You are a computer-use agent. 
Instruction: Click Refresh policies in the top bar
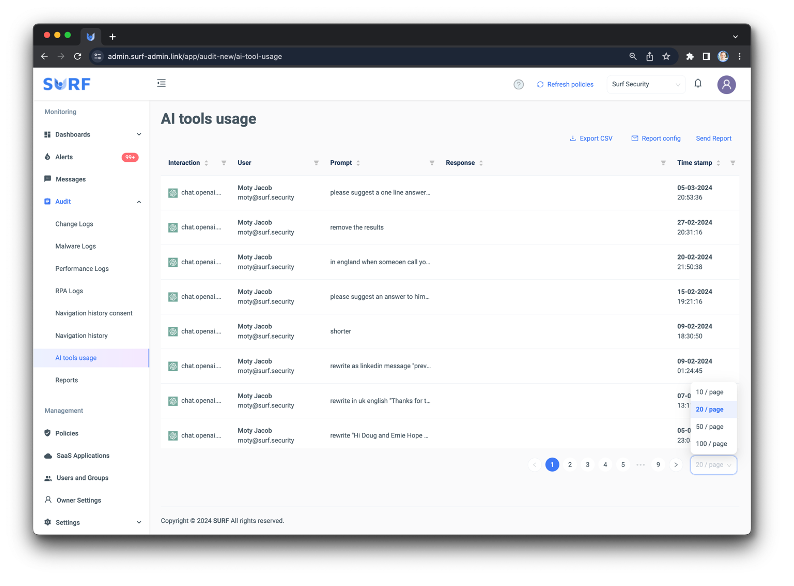[565, 84]
